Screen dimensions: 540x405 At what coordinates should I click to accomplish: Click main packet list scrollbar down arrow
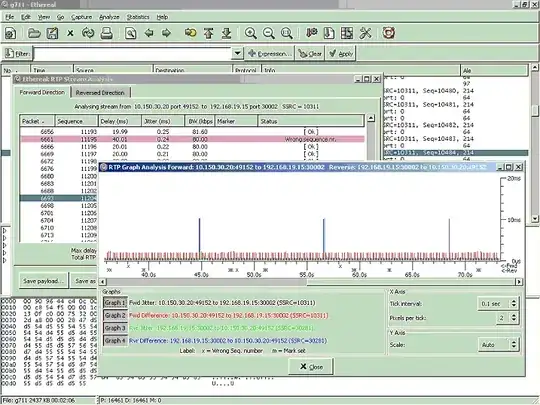coord(534,218)
